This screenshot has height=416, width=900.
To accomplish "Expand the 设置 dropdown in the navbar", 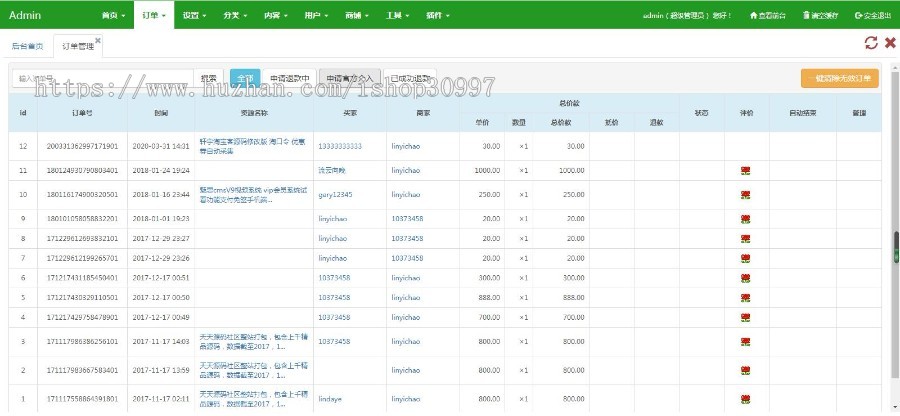I will [195, 15].
